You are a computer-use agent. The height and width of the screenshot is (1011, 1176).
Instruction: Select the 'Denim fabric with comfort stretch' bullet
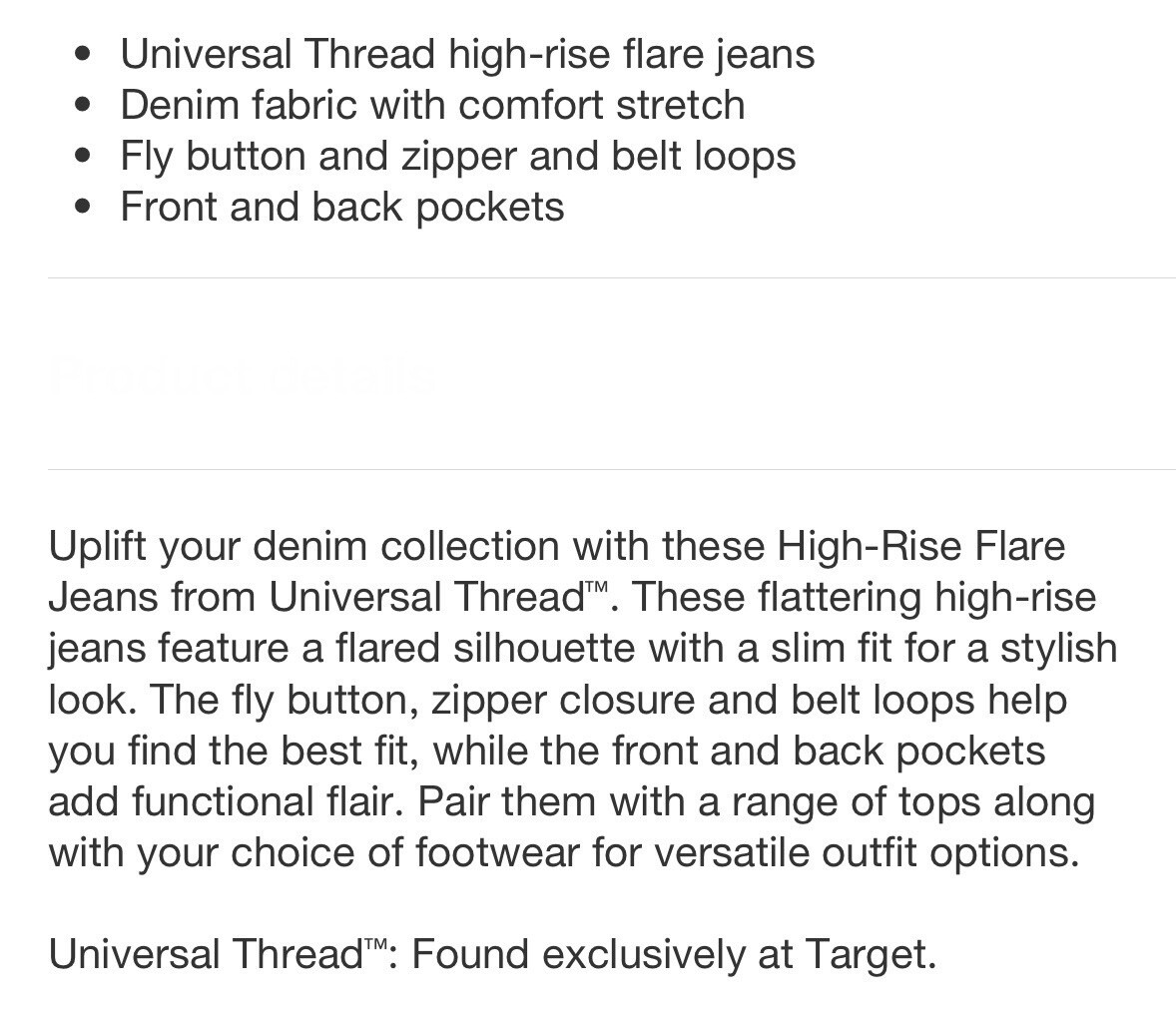(432, 105)
